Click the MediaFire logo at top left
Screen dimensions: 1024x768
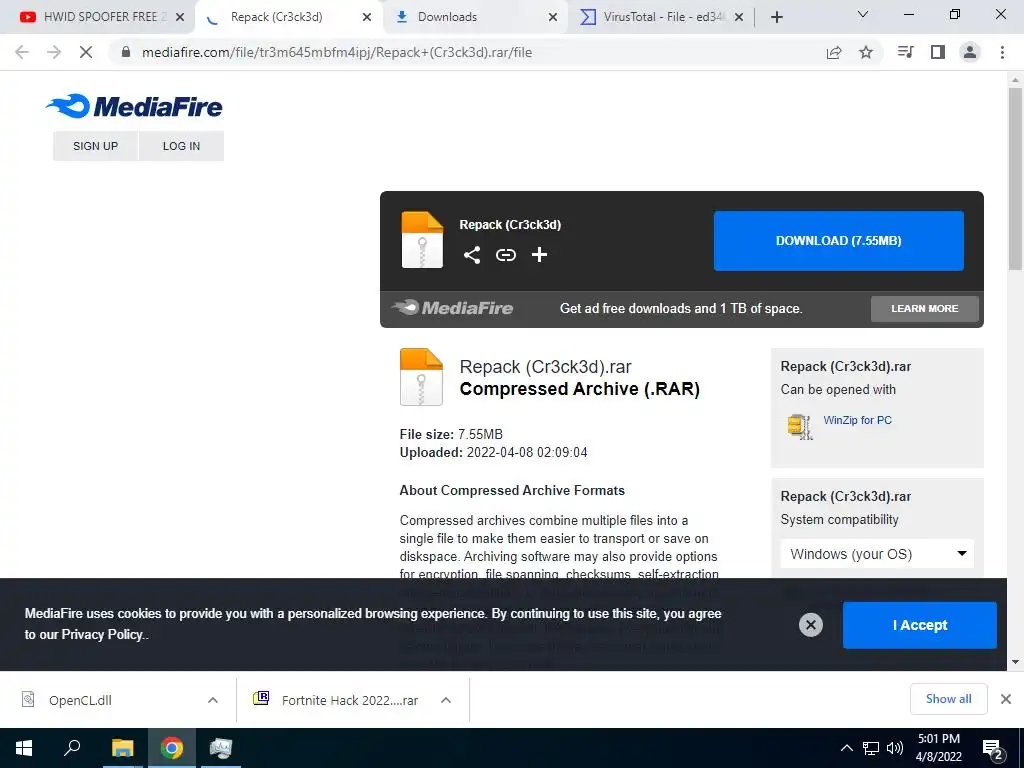pos(134,106)
